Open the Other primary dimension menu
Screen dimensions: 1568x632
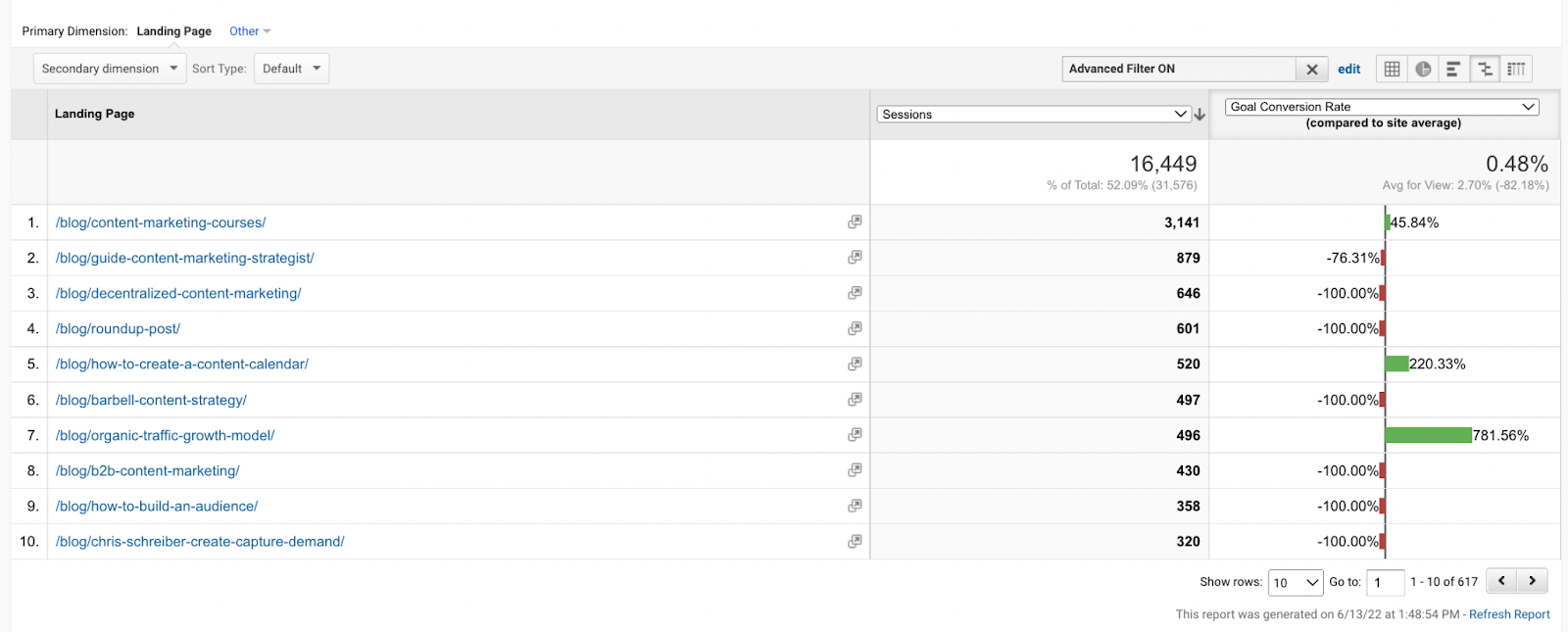250,31
